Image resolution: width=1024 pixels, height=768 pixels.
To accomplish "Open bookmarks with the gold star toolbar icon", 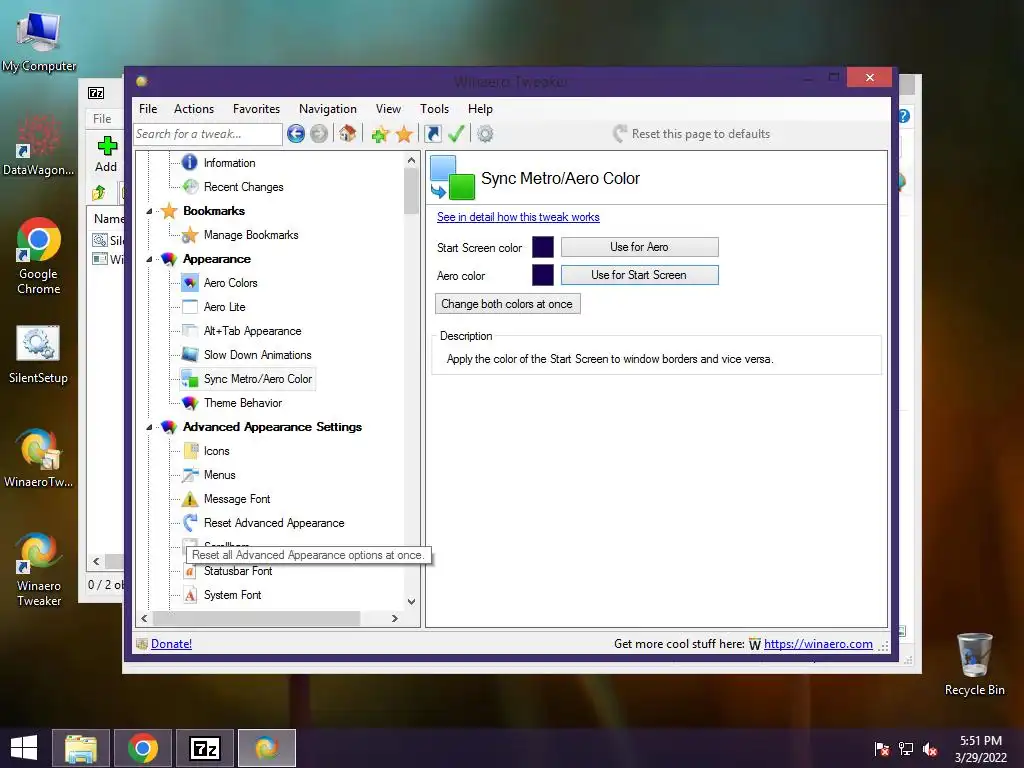I will point(404,135).
